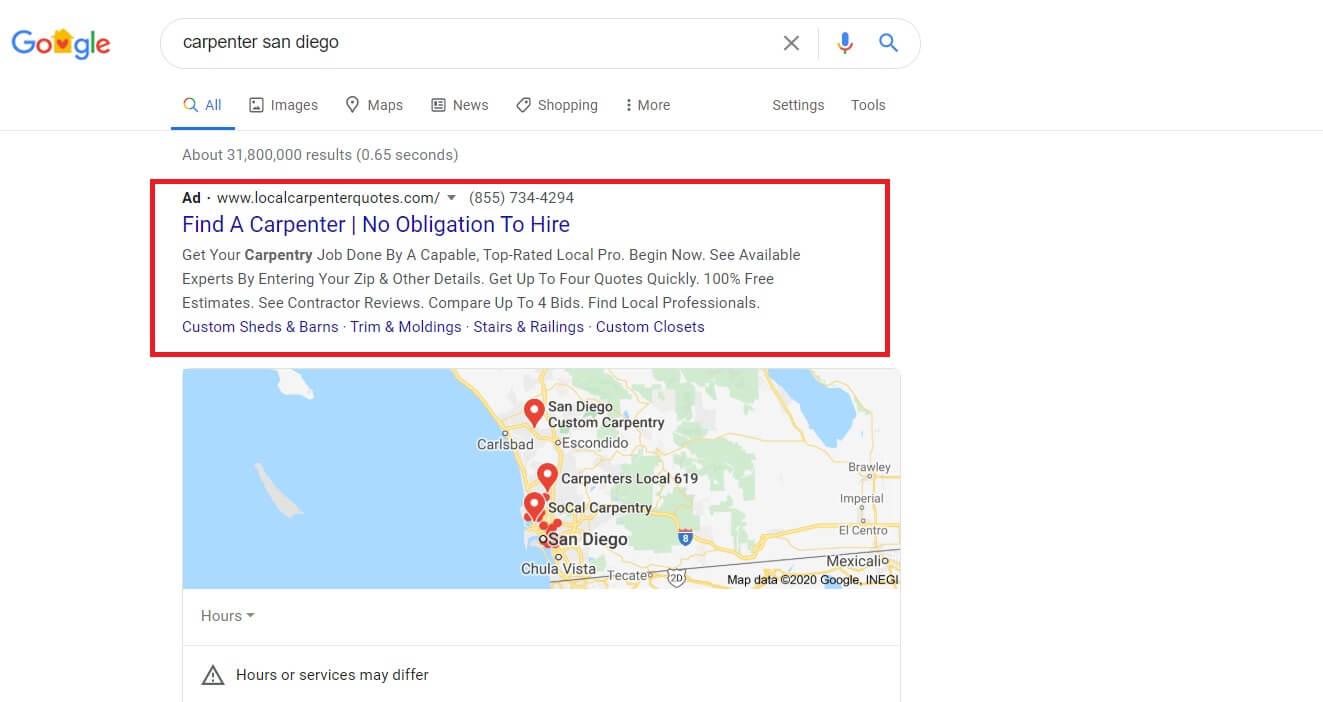The image size is (1323, 702).
Task: Clear the search box with X icon
Action: (x=791, y=43)
